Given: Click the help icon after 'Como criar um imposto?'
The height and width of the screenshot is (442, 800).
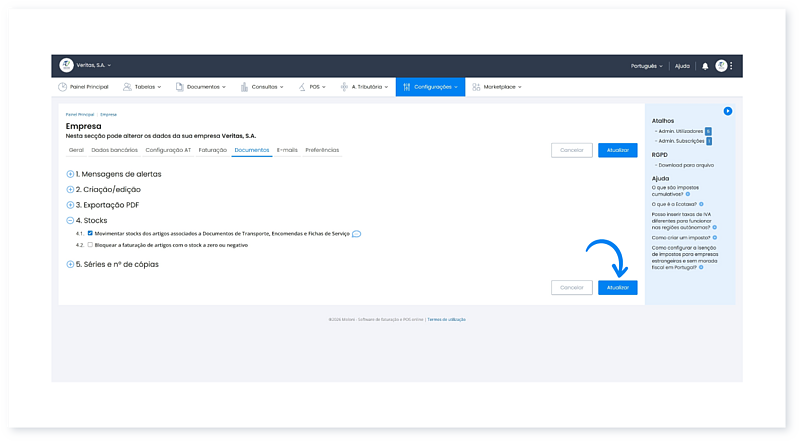Looking at the screenshot, I should point(715,238).
